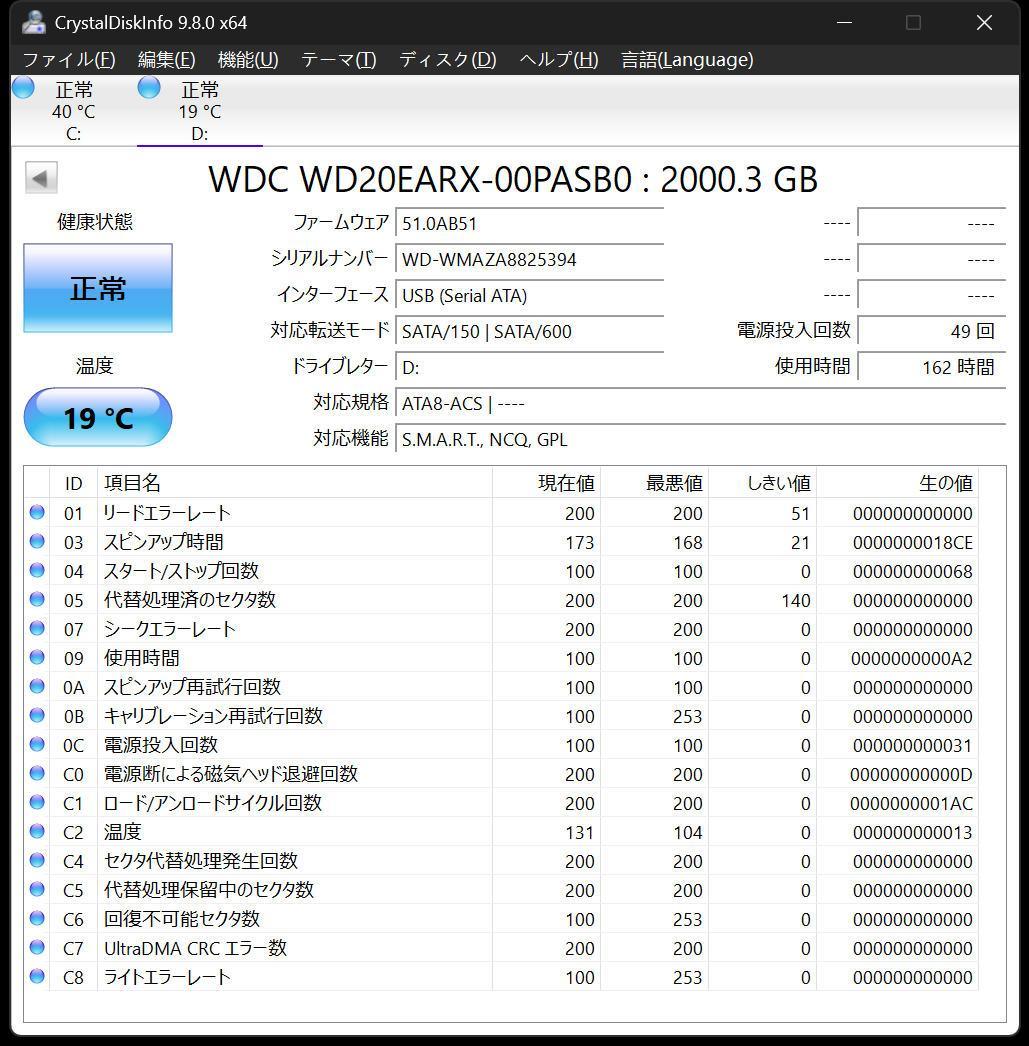This screenshot has height=1046, width=1029.
Task: Click the D: drive status orb
Action: pos(149,87)
